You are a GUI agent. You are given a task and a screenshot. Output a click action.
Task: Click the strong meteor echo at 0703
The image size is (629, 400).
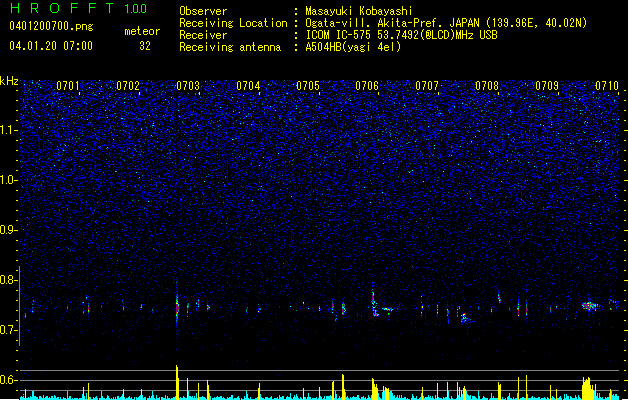pos(177,307)
